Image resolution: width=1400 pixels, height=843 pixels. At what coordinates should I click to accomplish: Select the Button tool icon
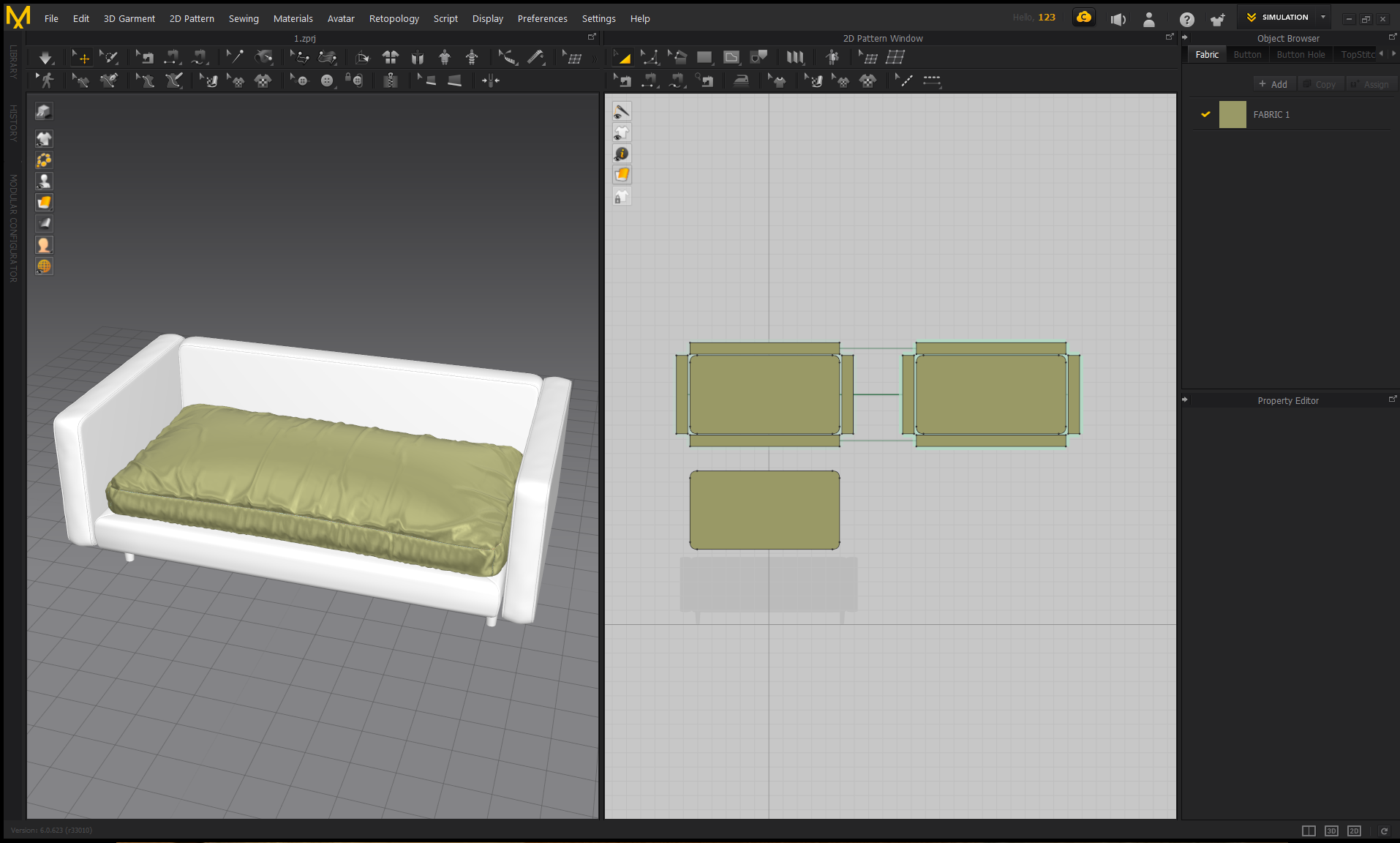(327, 80)
